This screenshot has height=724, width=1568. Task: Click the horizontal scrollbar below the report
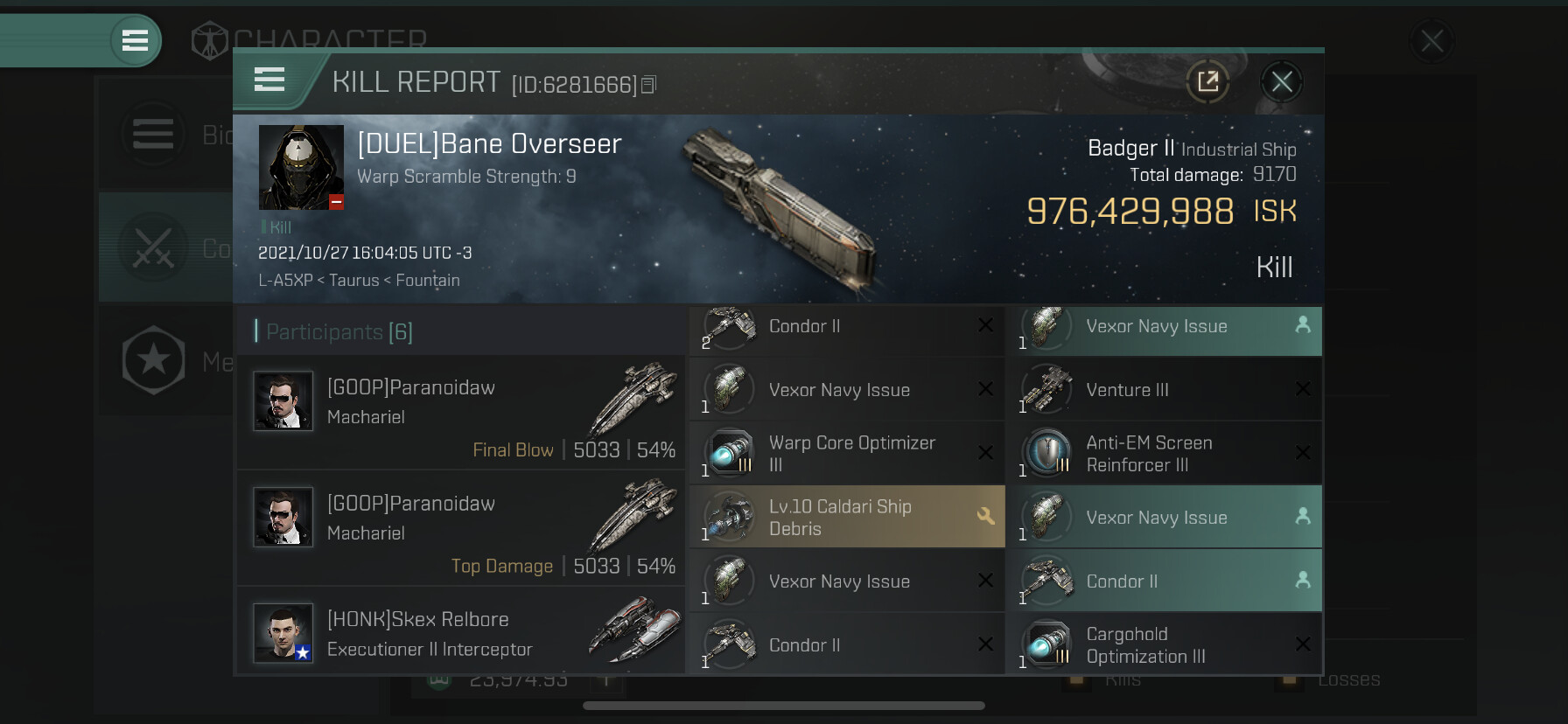784,706
